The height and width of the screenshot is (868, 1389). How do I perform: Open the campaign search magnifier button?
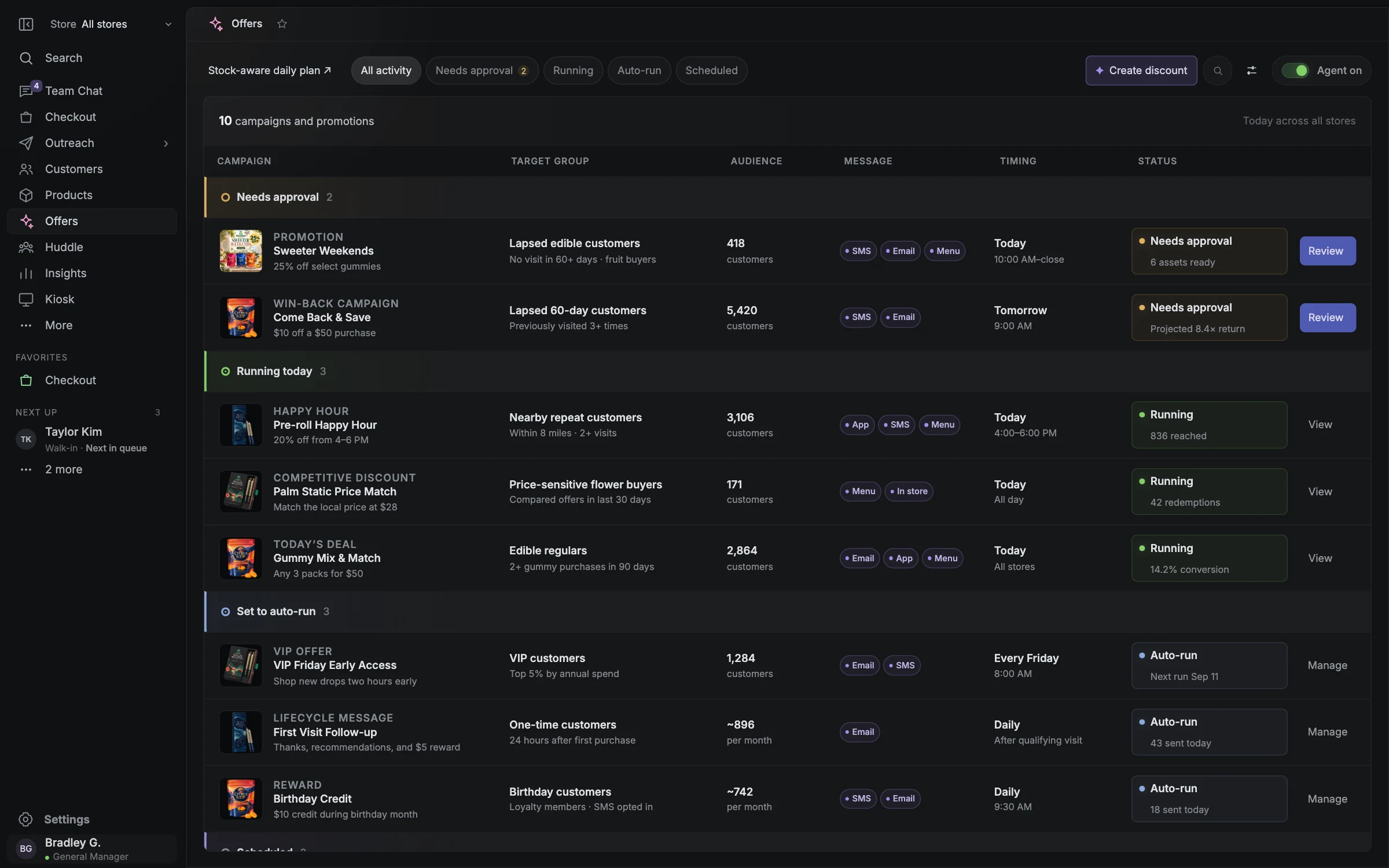pos(1218,71)
